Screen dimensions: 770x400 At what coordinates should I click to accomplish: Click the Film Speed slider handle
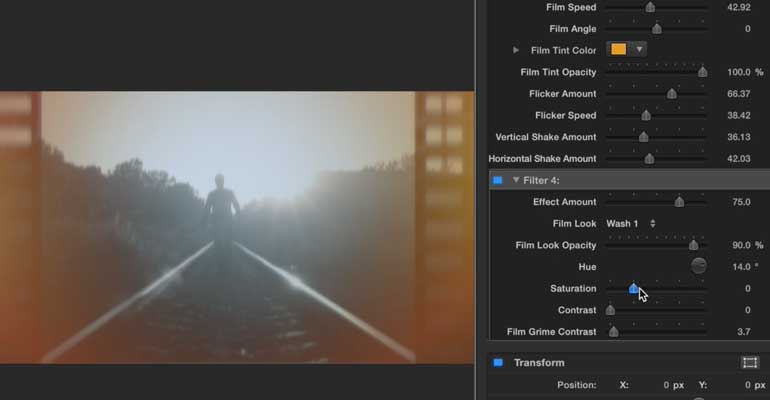click(650, 7)
